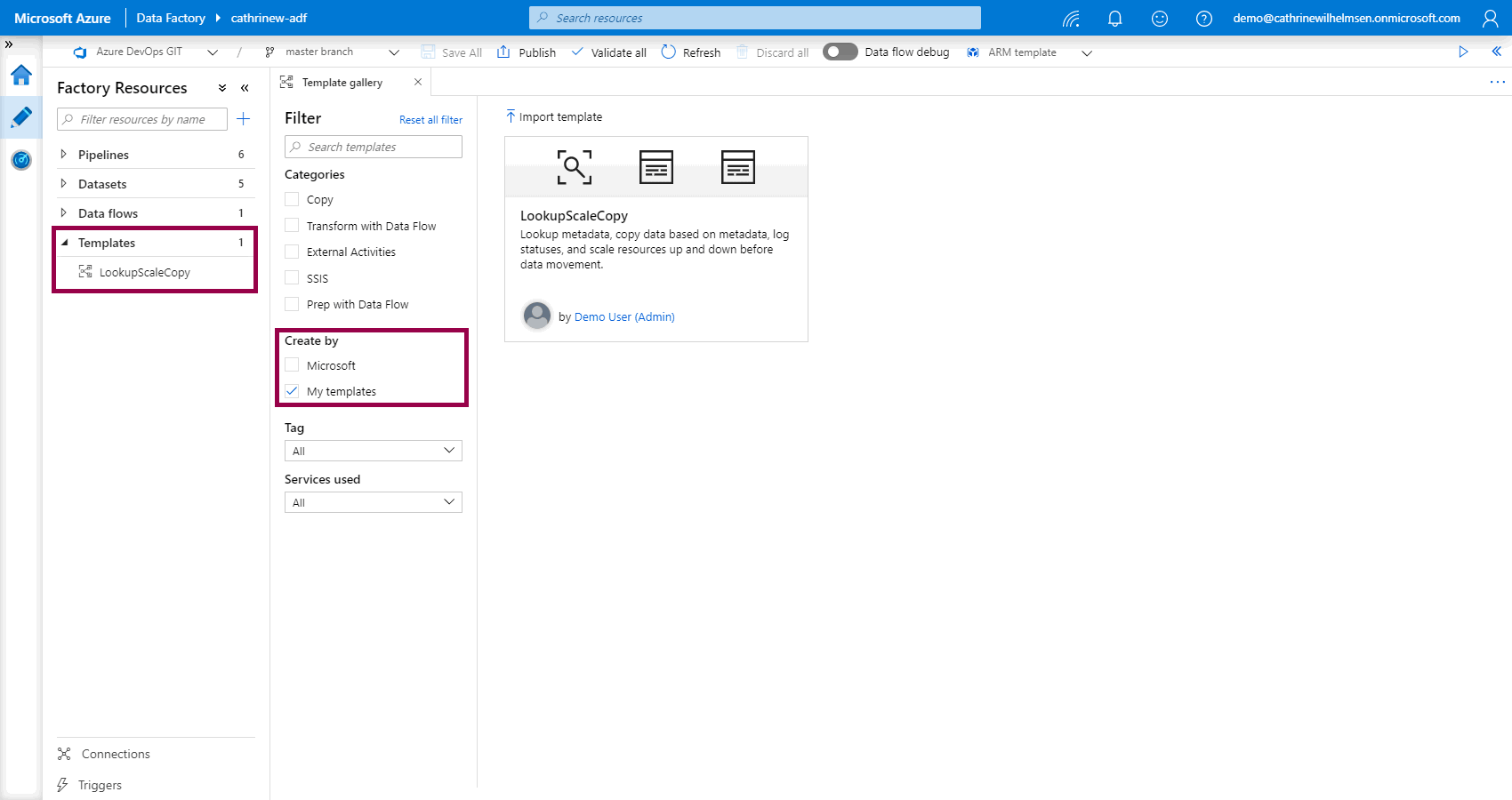Viewport: 1512px width, 800px height.
Task: Select the Template gallery tab
Action: tap(342, 83)
